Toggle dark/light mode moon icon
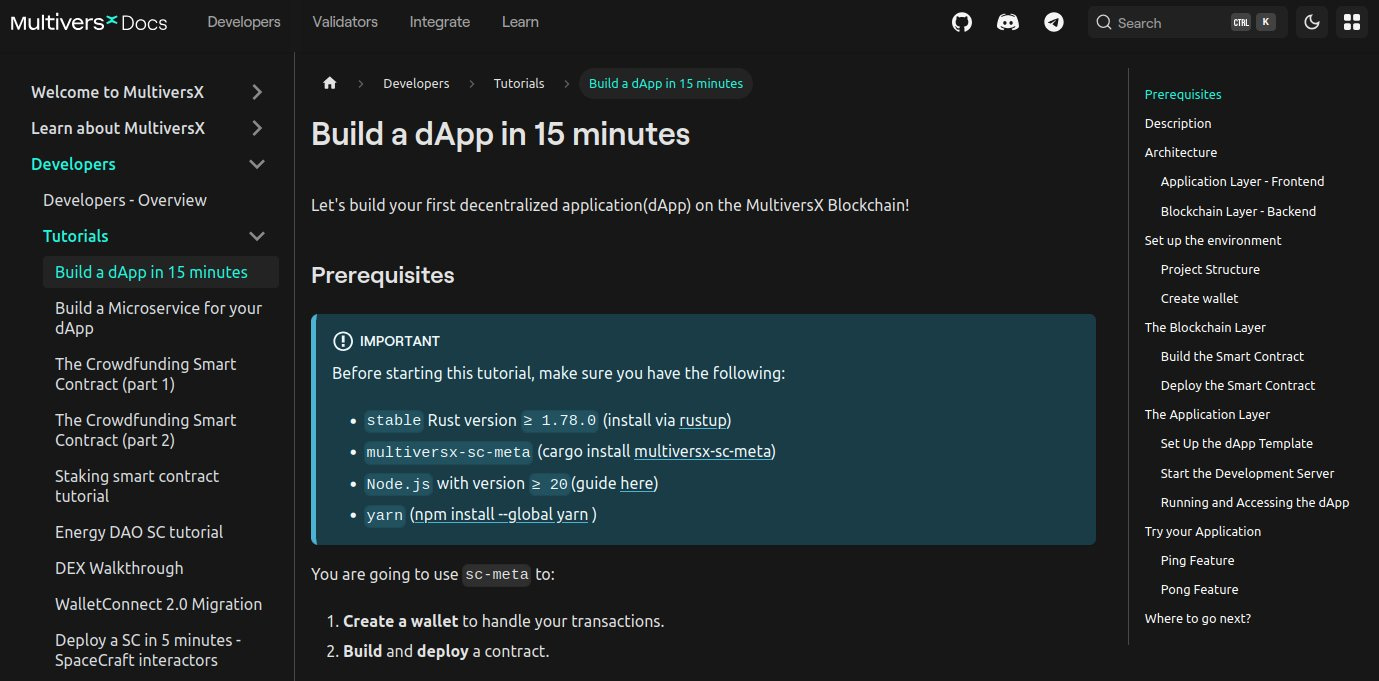Viewport: 1379px width, 681px height. pyautogui.click(x=1313, y=22)
